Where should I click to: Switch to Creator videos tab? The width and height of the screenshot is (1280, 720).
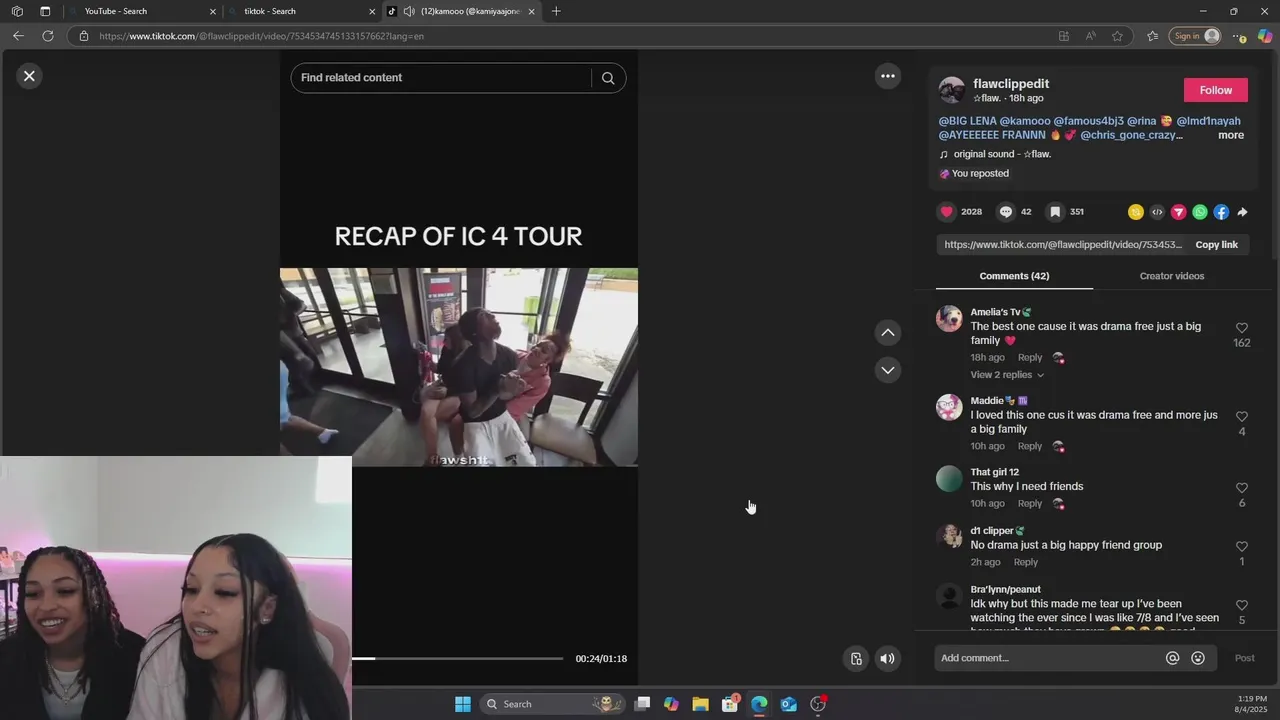click(1171, 276)
